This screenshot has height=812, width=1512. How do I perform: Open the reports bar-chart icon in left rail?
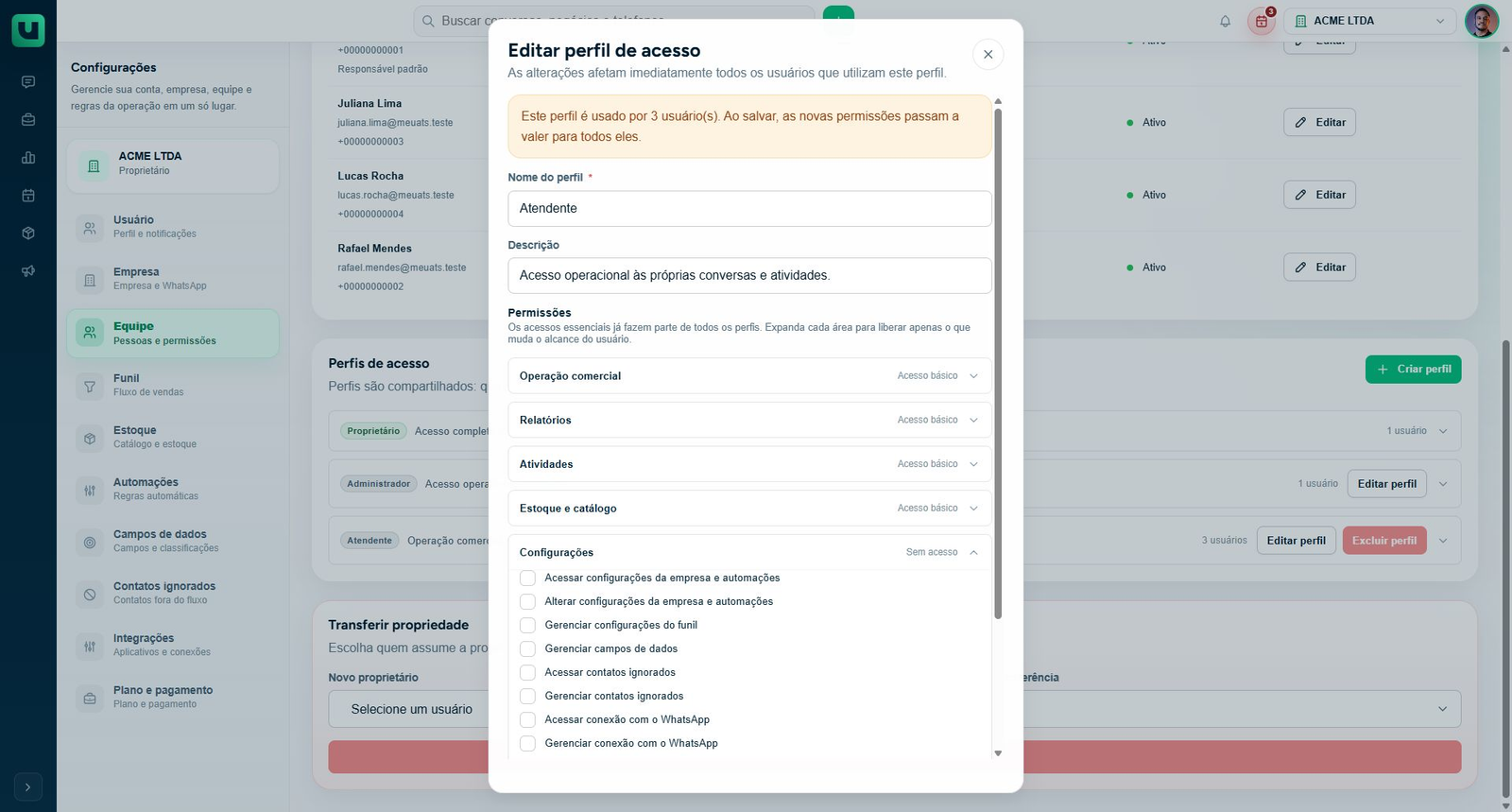point(28,158)
